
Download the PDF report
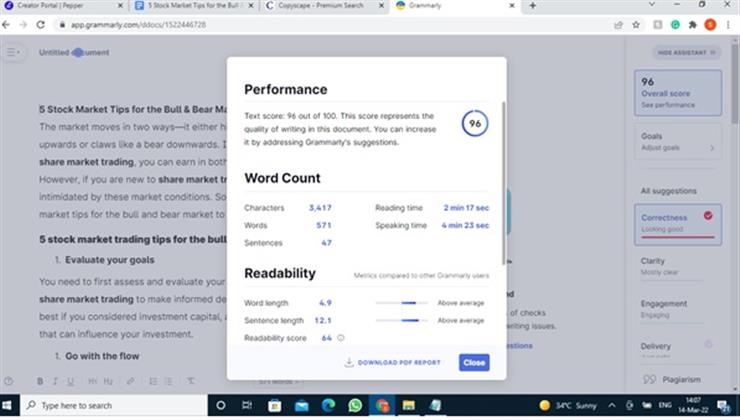click(x=392, y=362)
